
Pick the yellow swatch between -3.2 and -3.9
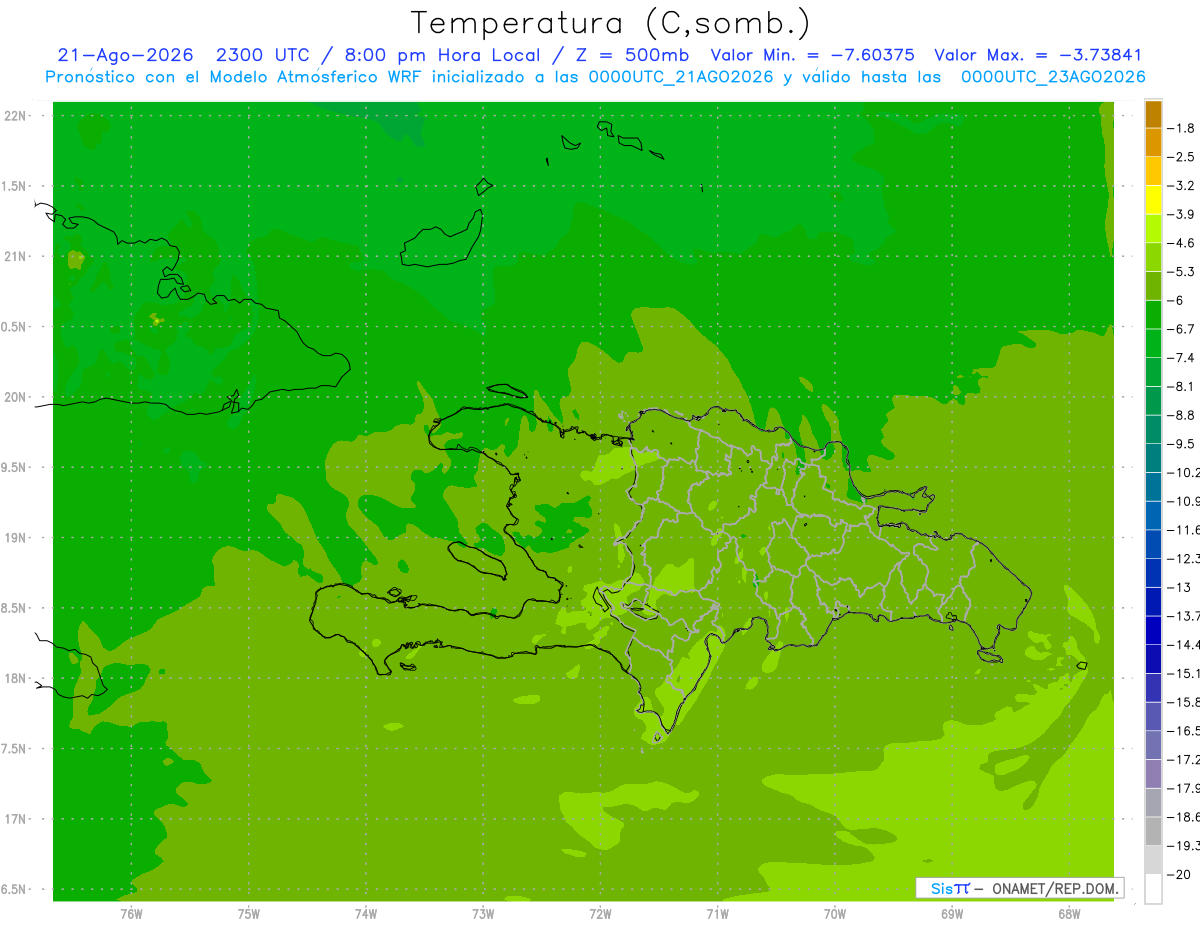tap(1153, 200)
